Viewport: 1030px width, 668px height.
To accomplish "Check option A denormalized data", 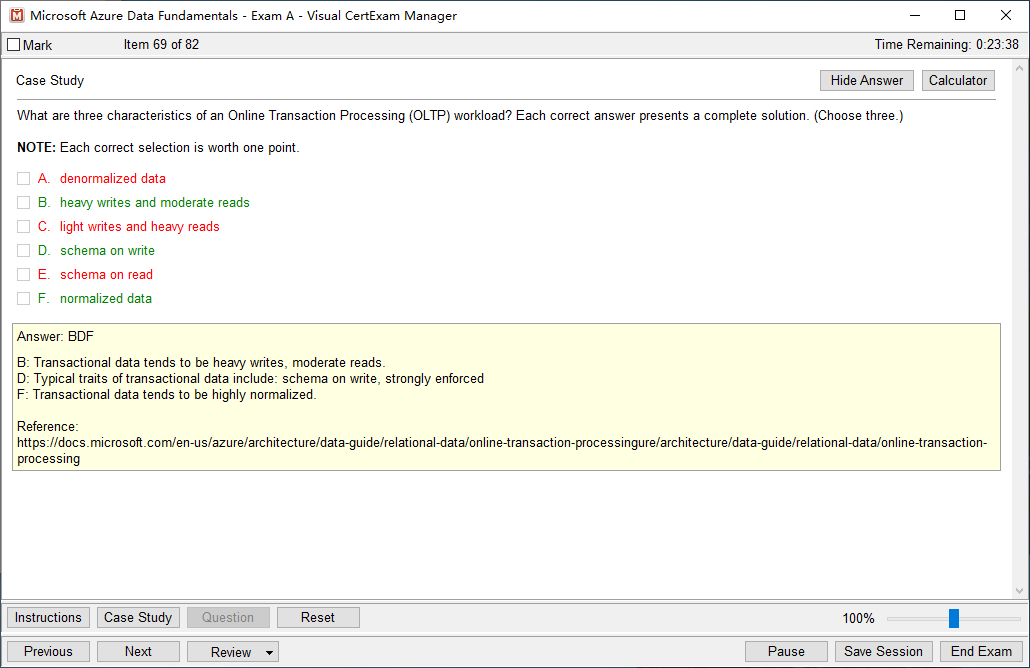I will [24, 179].
